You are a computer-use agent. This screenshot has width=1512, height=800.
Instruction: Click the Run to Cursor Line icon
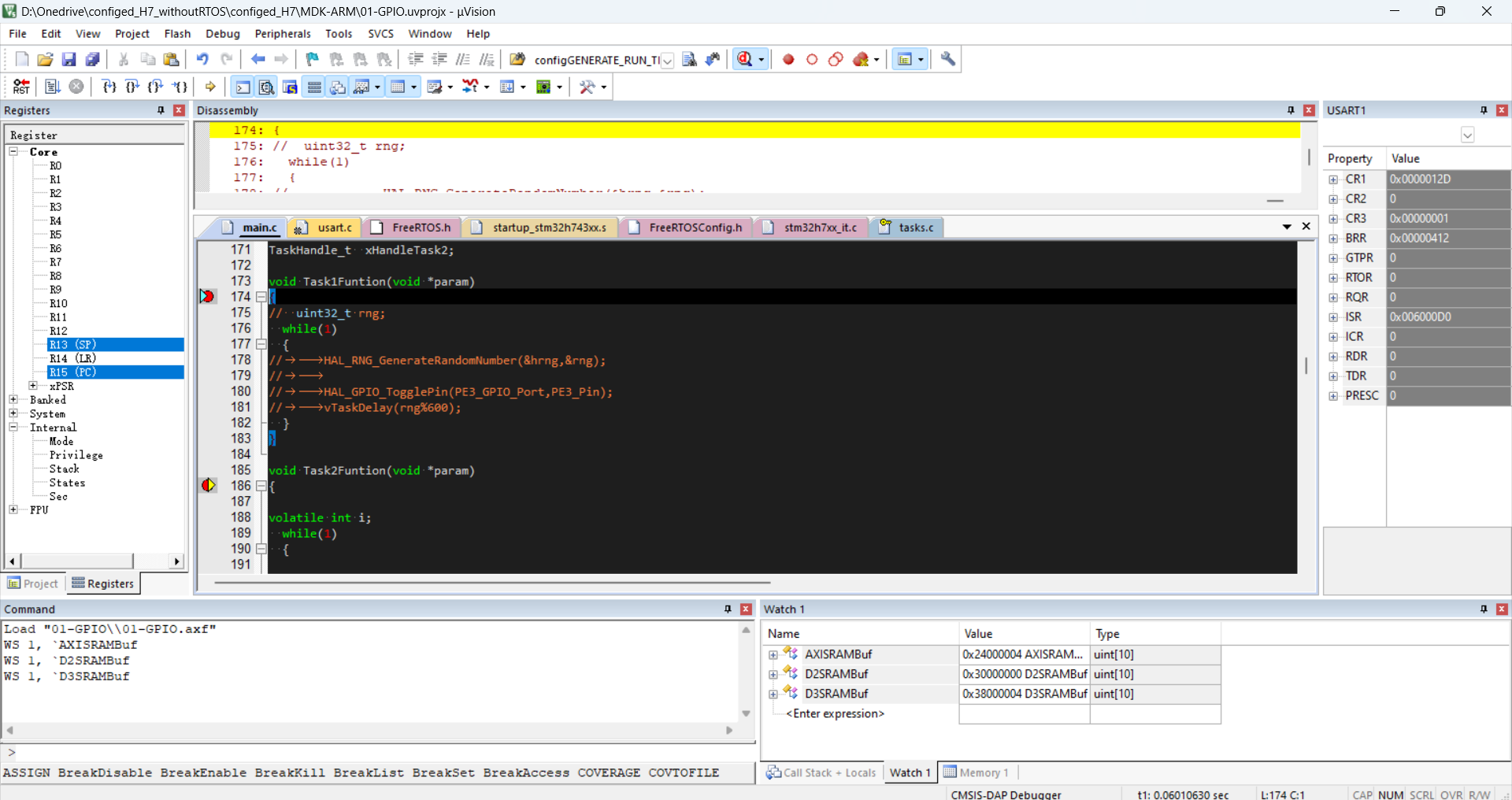click(x=180, y=87)
